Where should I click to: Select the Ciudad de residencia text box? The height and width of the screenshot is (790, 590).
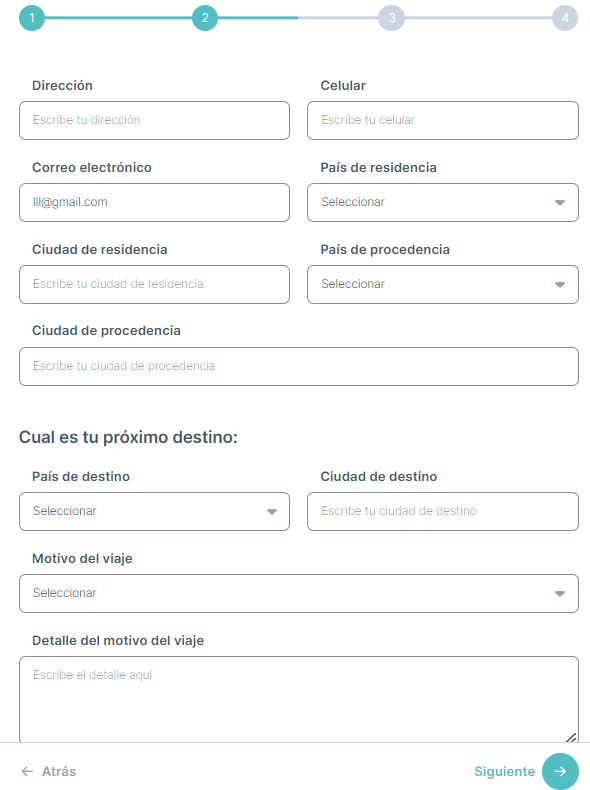click(154, 285)
